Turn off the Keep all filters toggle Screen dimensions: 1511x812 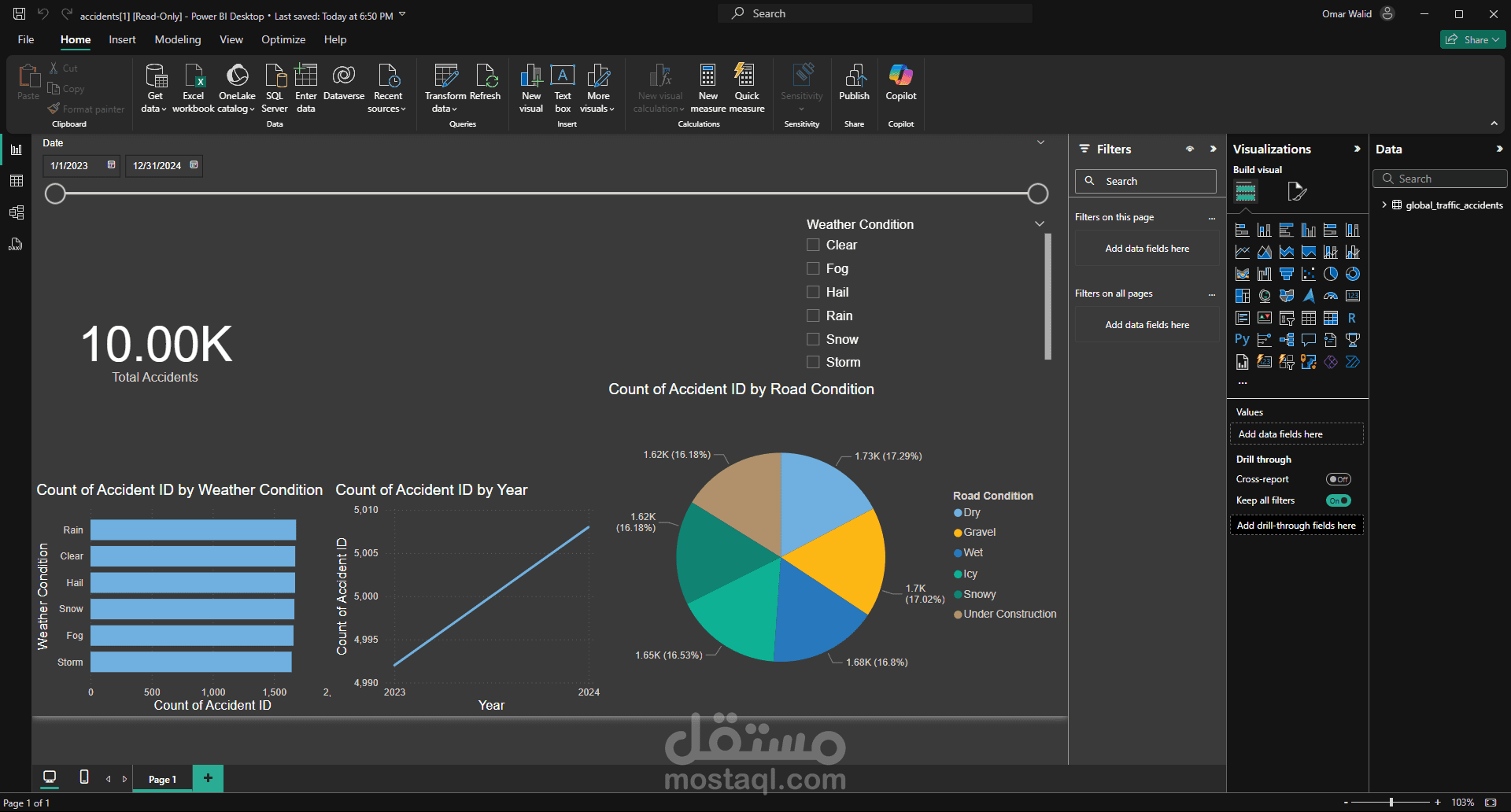pyautogui.click(x=1338, y=500)
